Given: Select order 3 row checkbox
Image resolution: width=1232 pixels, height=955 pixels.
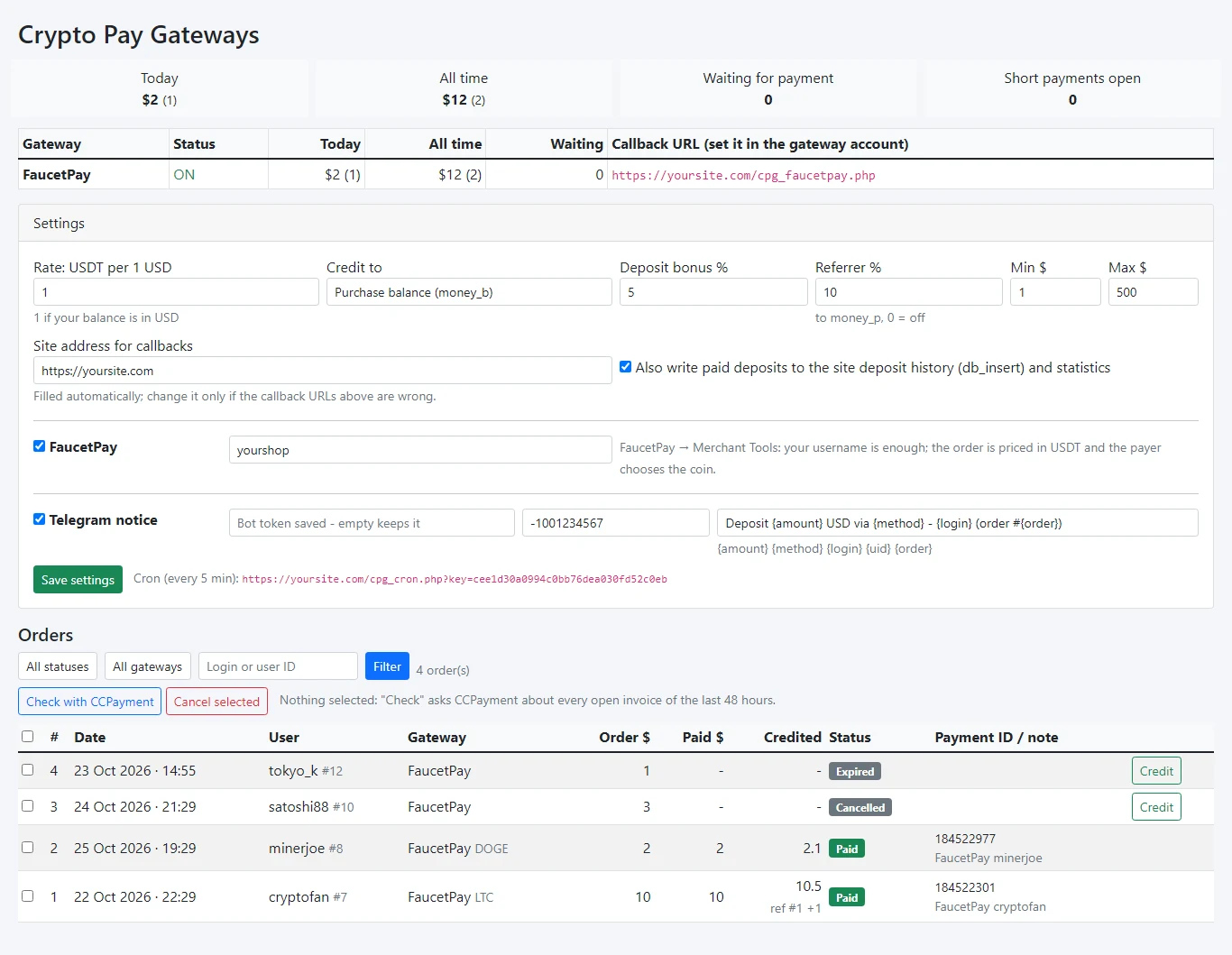Looking at the screenshot, I should (x=28, y=806).
